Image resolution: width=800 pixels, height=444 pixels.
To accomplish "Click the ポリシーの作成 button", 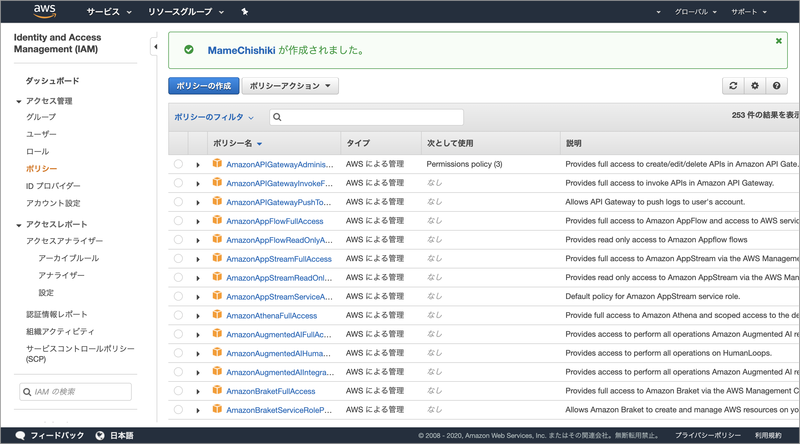I will point(204,86).
